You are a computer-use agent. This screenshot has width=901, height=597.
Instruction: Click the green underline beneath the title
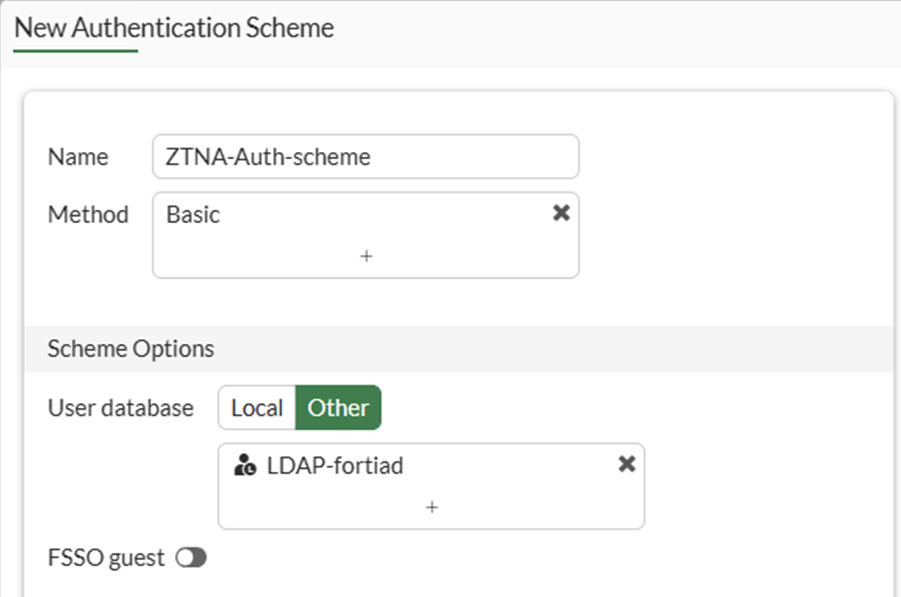pos(76,49)
